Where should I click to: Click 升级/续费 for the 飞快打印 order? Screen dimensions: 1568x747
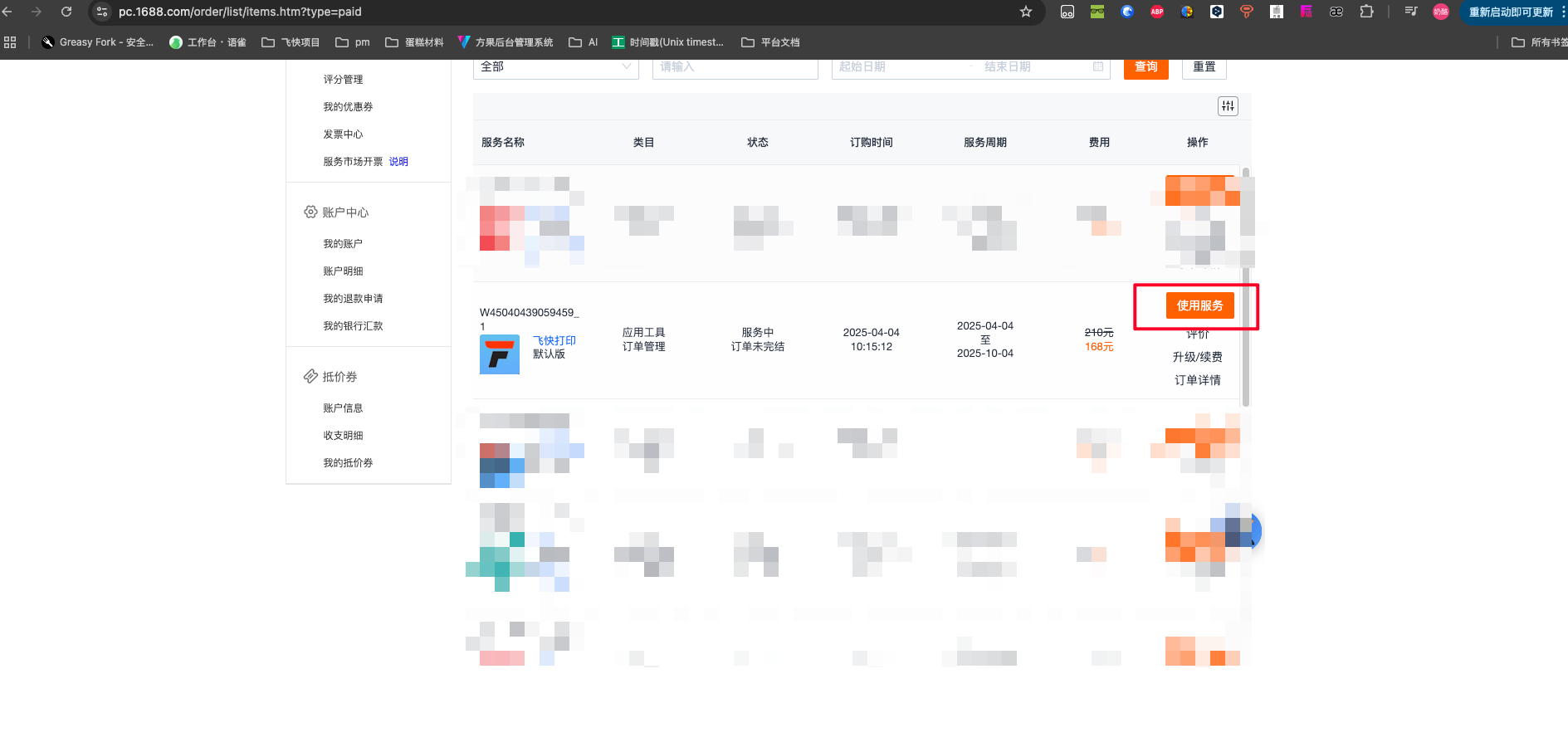[1198, 357]
